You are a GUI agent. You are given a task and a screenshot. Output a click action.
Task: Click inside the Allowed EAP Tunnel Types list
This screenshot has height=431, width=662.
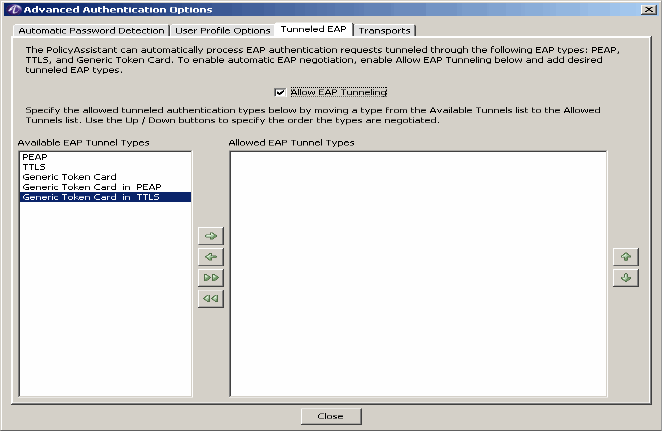418,274
